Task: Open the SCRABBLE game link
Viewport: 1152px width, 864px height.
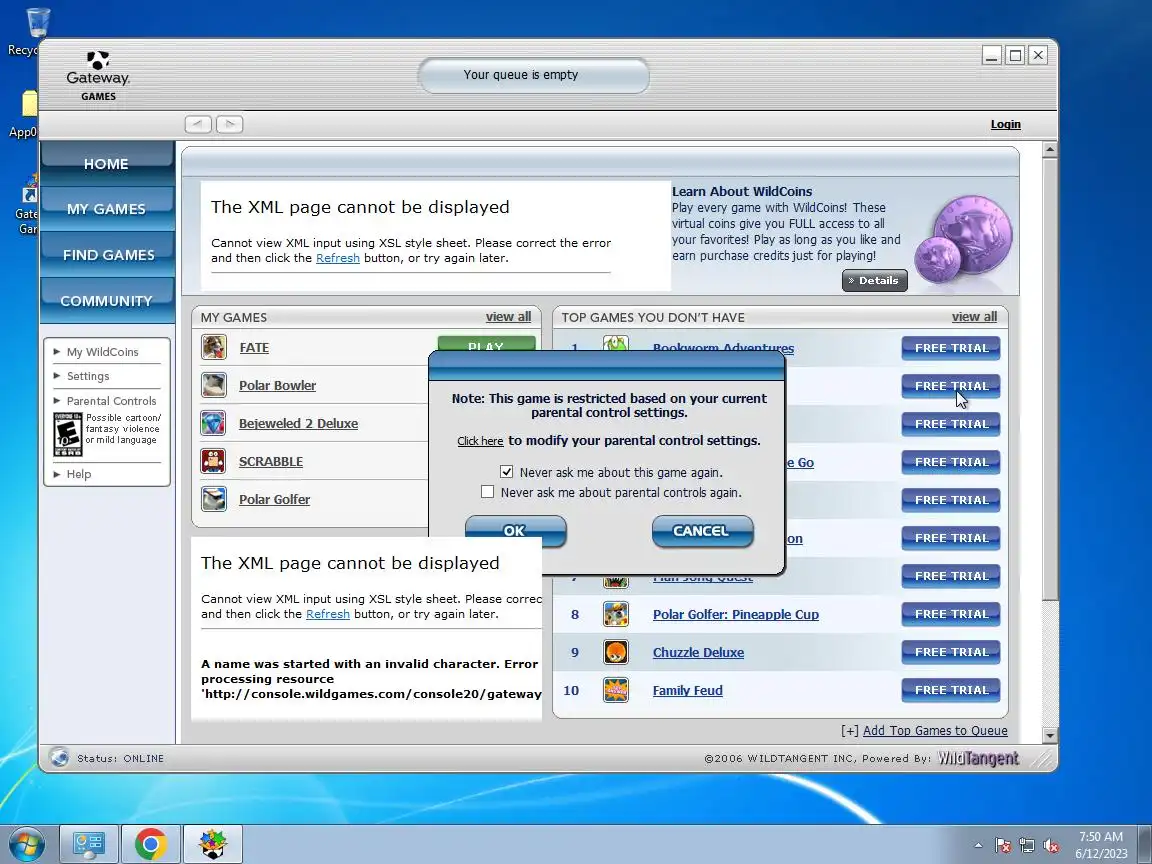Action: coord(270,461)
